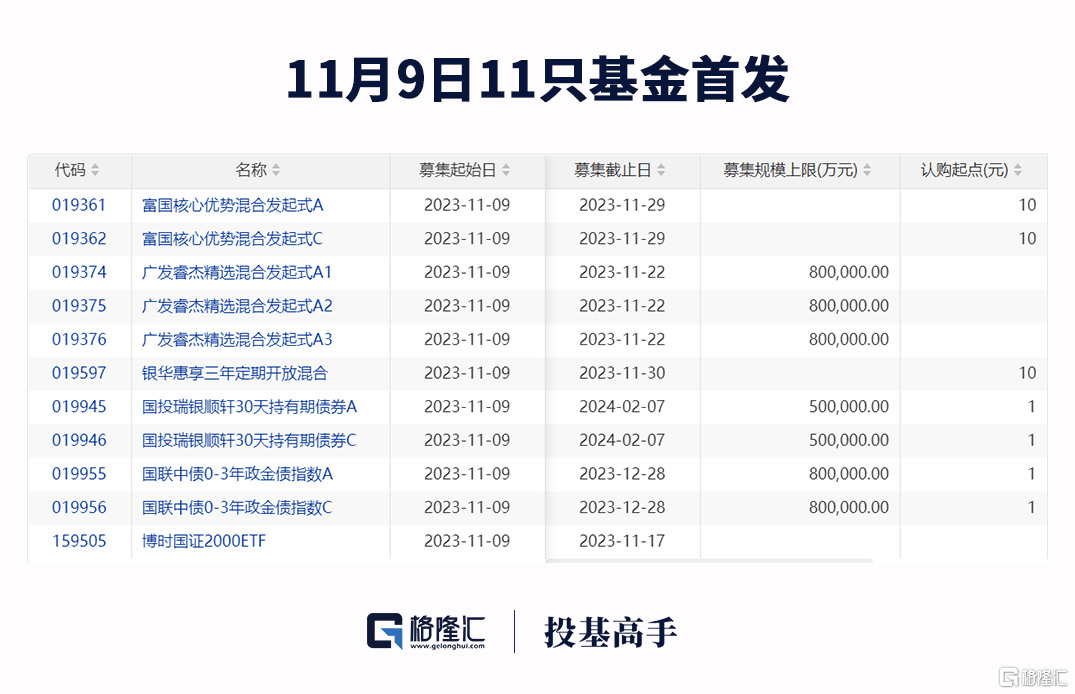
Task: Click fund code 159505
Action: coord(79,541)
